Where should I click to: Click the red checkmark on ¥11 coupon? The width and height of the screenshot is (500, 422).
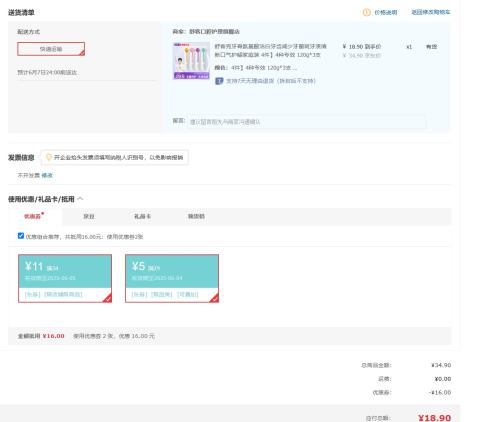pos(107,298)
